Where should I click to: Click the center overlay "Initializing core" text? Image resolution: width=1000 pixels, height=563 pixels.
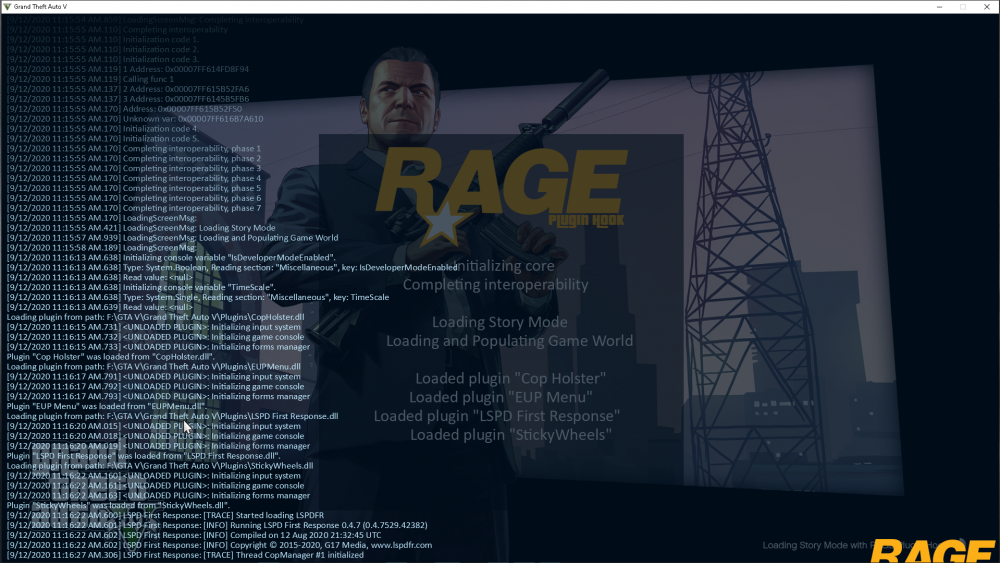(504, 266)
